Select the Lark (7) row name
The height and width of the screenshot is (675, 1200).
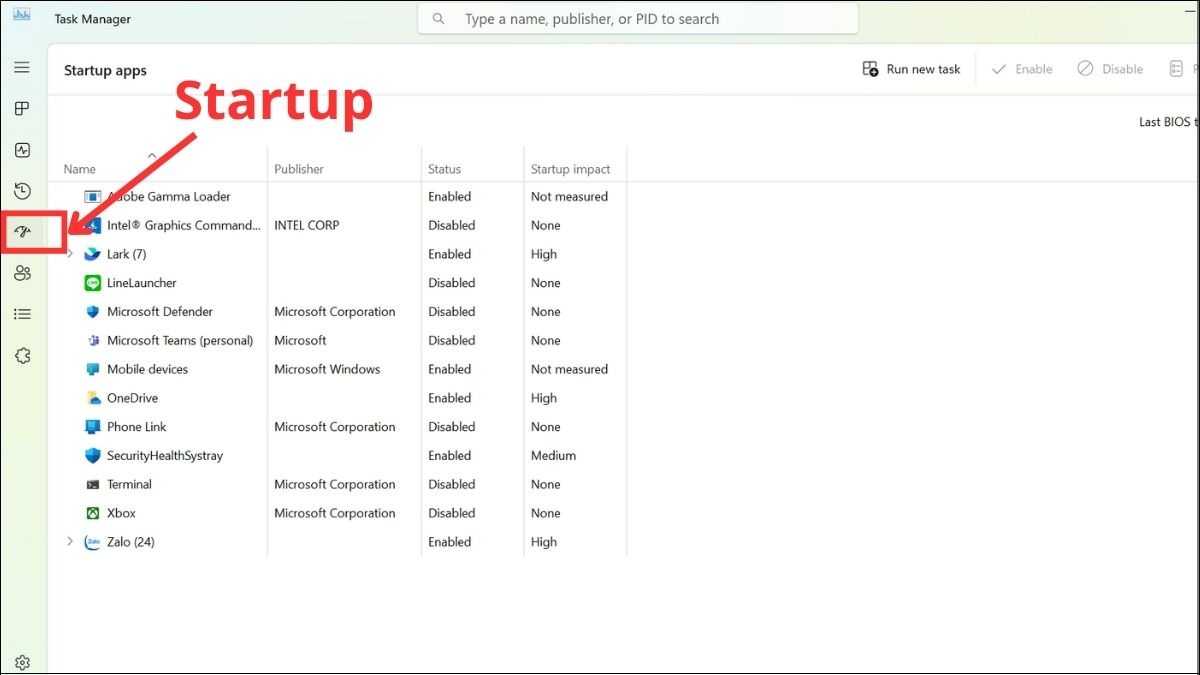127,254
